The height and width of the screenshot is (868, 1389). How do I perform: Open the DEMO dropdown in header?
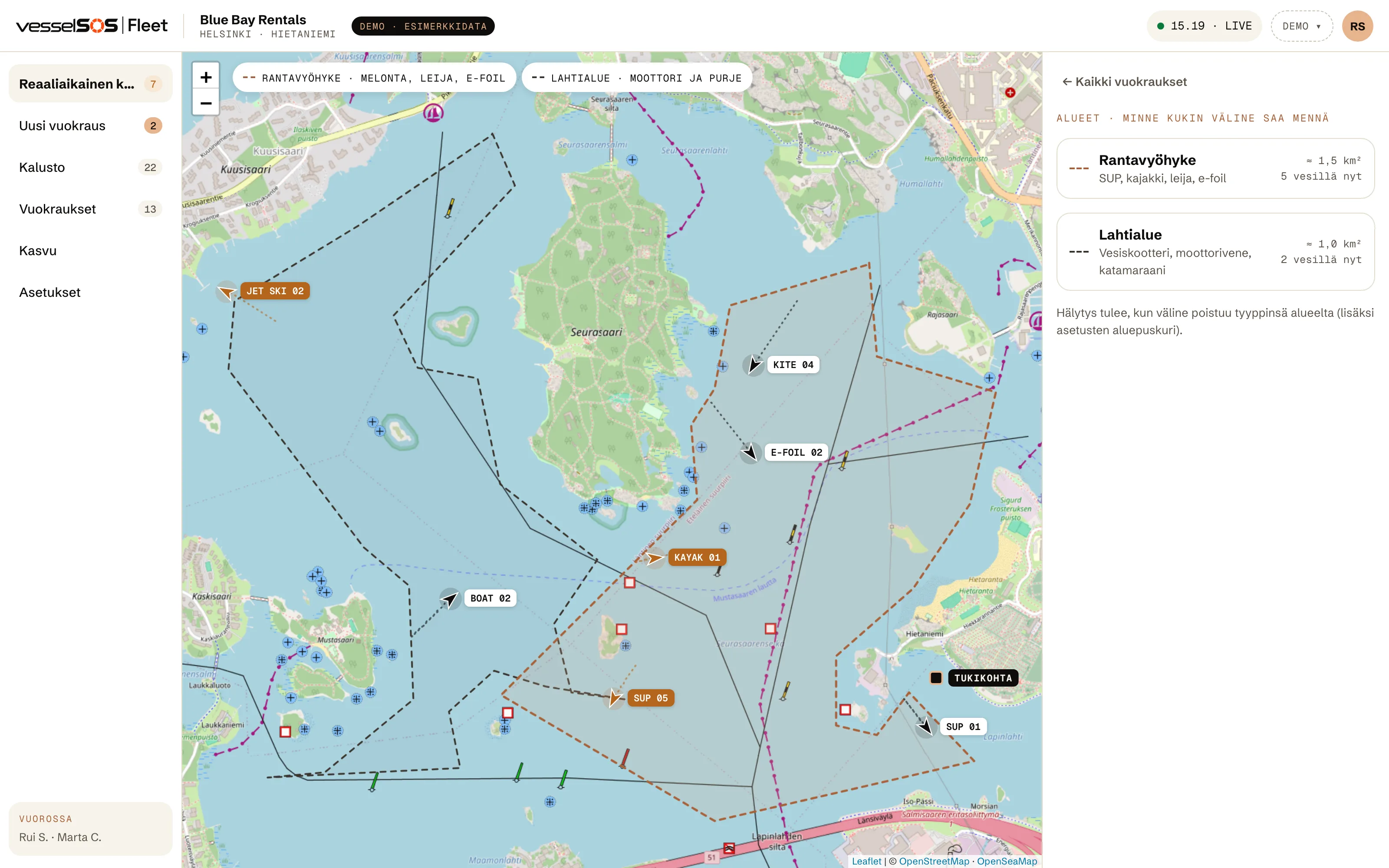pyautogui.click(x=1301, y=26)
